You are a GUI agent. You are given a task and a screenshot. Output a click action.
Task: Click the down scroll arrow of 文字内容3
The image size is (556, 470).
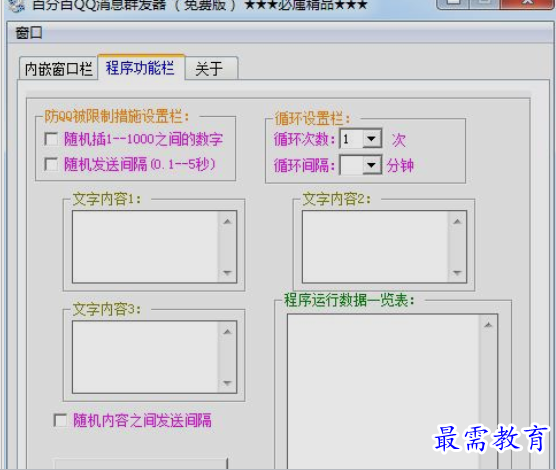click(227, 383)
